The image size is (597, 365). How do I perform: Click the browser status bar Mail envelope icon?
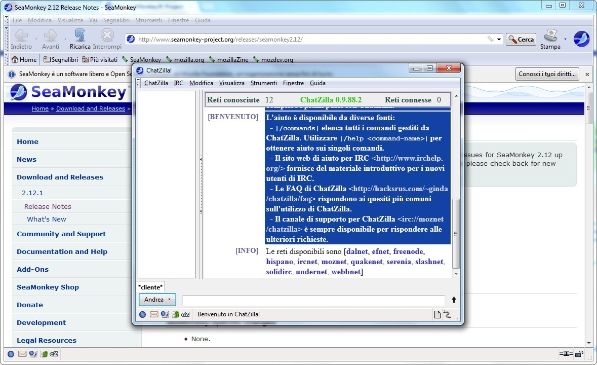(x=22, y=354)
